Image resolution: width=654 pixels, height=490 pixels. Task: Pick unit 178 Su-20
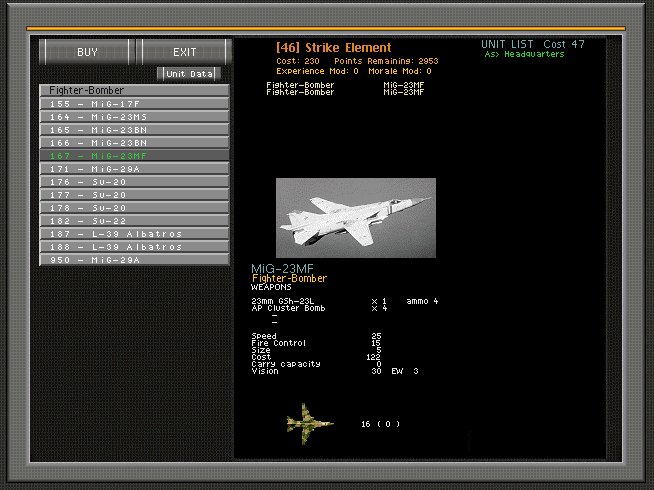pos(134,207)
